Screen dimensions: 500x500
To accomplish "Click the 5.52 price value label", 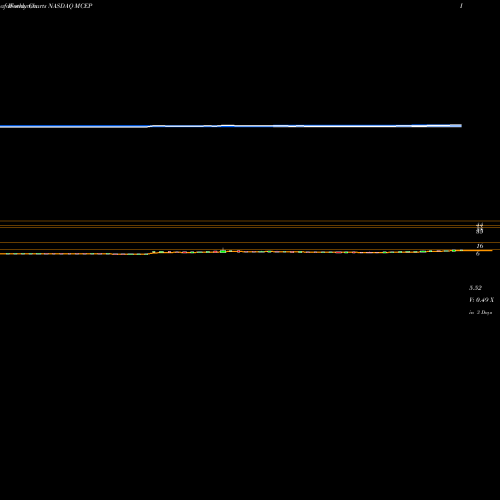I will coord(475,288).
